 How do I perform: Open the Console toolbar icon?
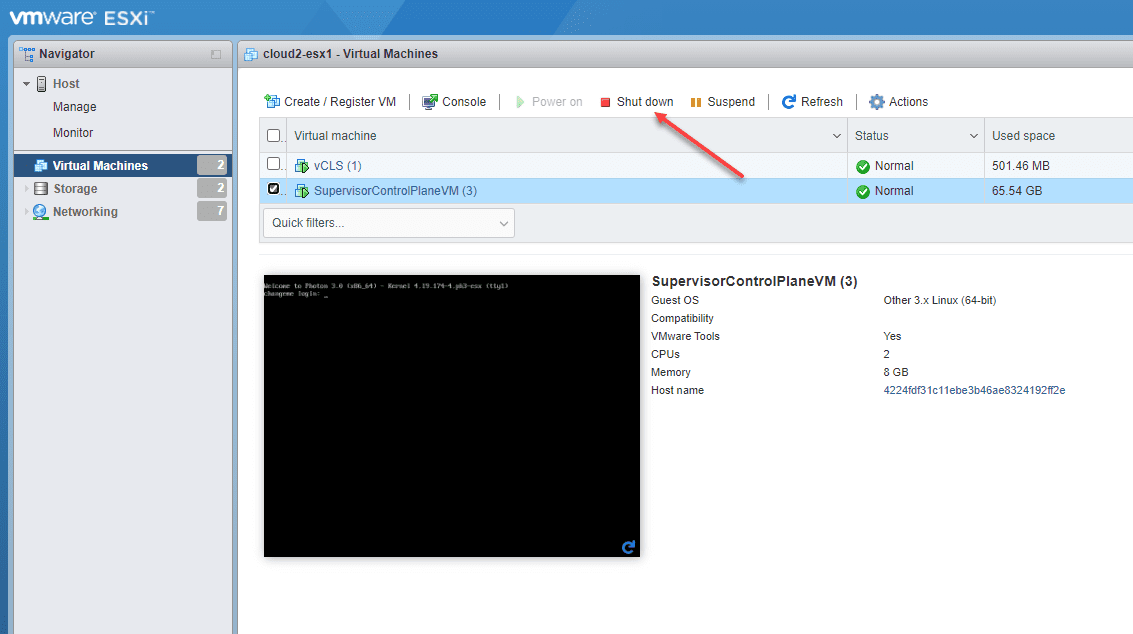point(430,101)
